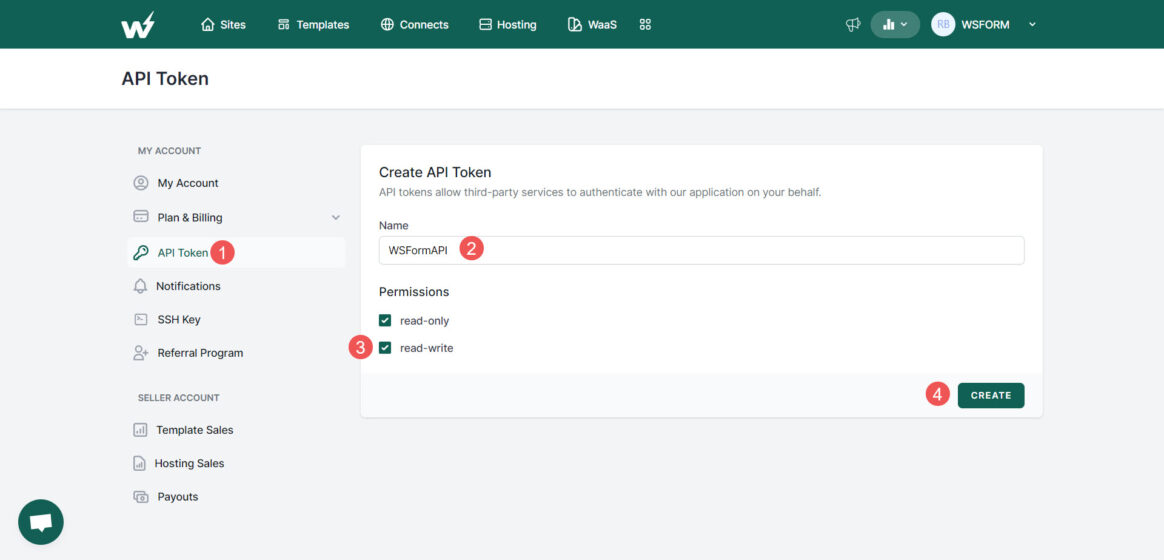The width and height of the screenshot is (1164, 560).
Task: Go to Connects in top navigation
Action: [414, 25]
